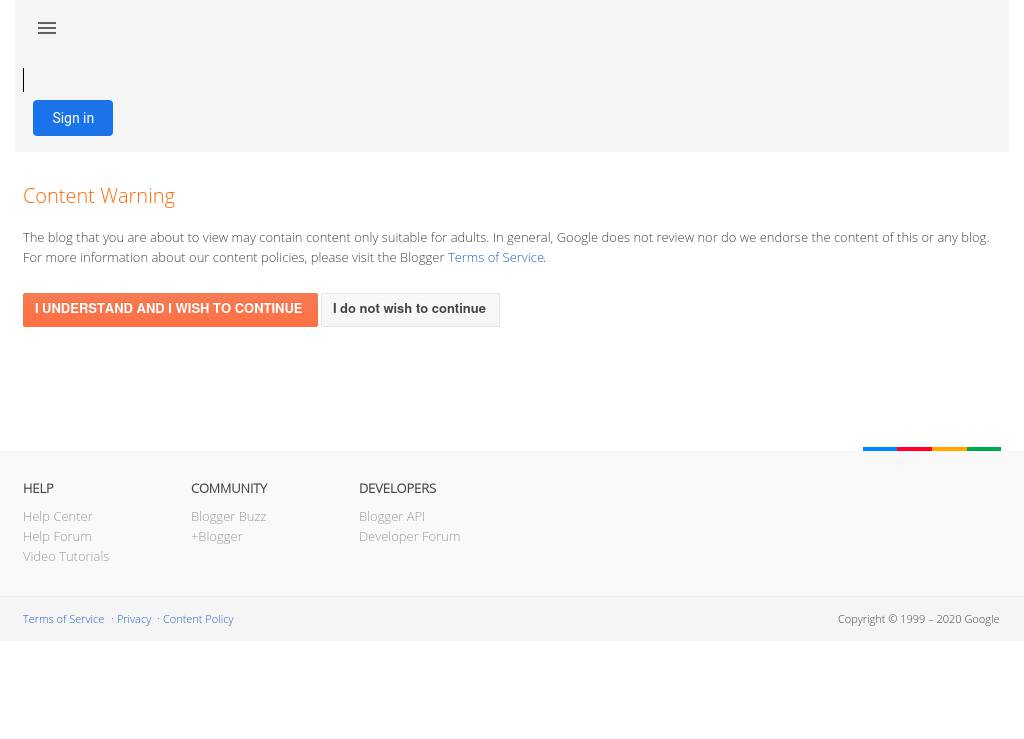Click the Sign in button
This screenshot has width=1024, height=739.
[73, 118]
